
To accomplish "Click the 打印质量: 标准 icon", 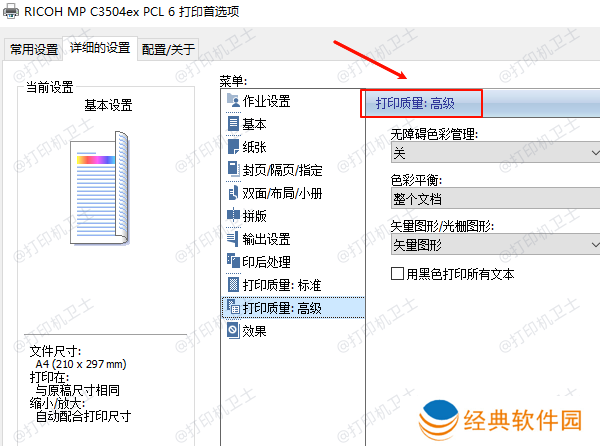I will pos(233,284).
